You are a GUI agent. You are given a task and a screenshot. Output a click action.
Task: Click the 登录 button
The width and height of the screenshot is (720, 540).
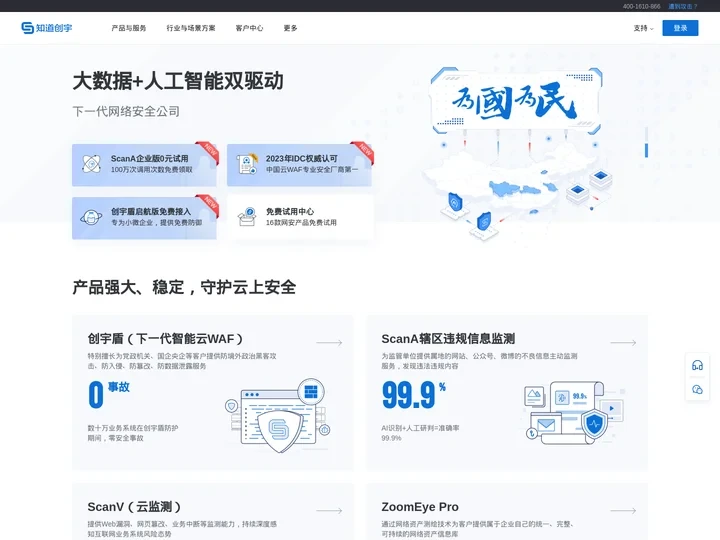click(680, 28)
